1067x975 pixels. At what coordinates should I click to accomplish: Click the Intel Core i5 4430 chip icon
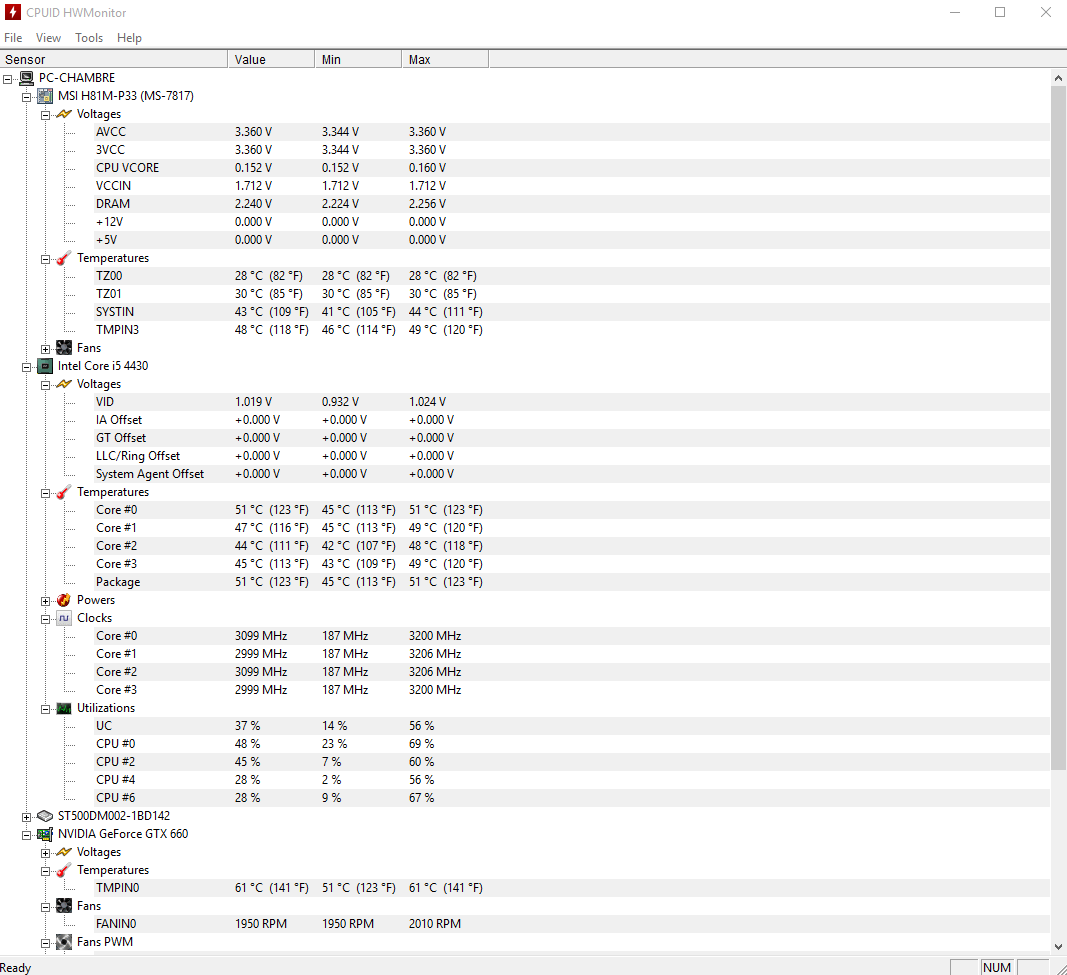pos(45,366)
